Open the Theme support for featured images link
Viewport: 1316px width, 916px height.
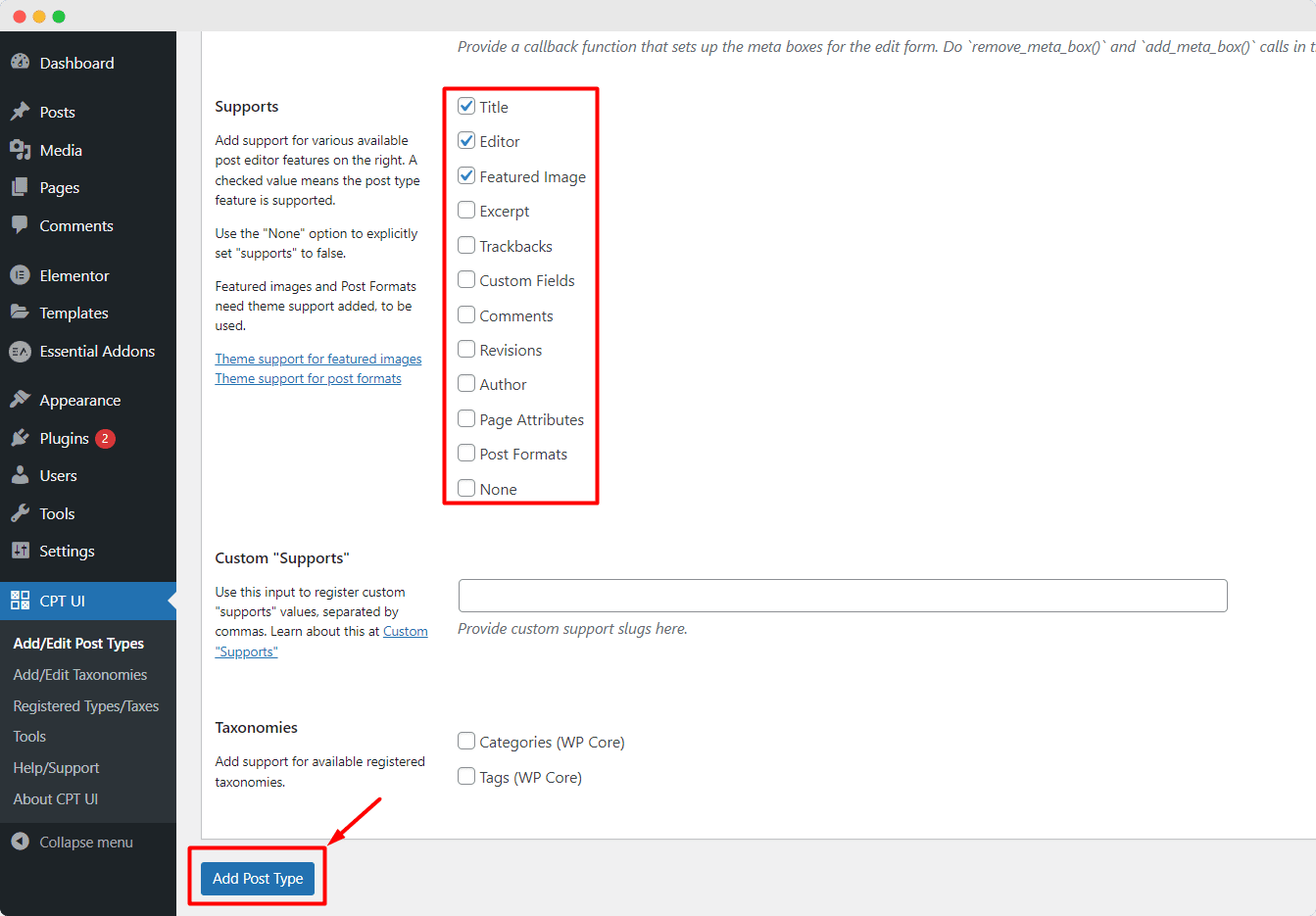(317, 359)
